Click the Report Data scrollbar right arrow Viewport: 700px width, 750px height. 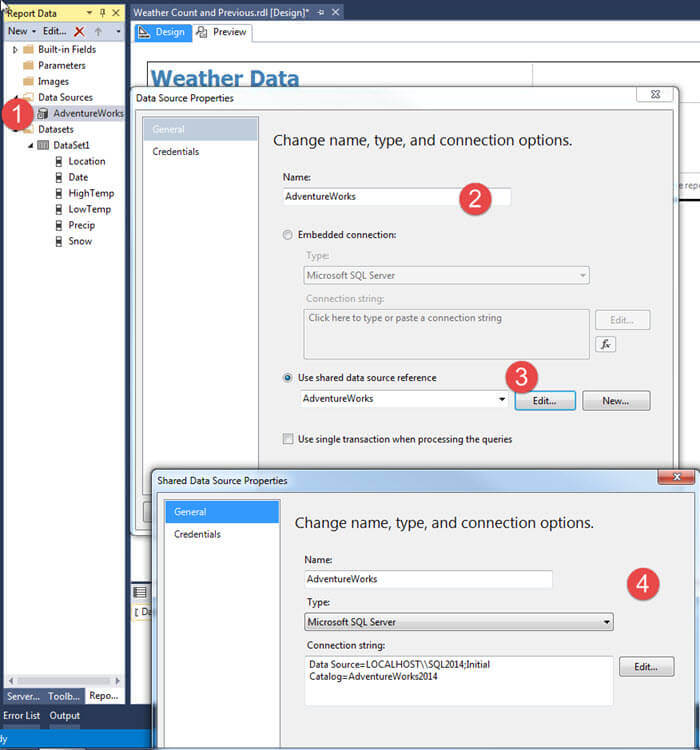(x=117, y=681)
